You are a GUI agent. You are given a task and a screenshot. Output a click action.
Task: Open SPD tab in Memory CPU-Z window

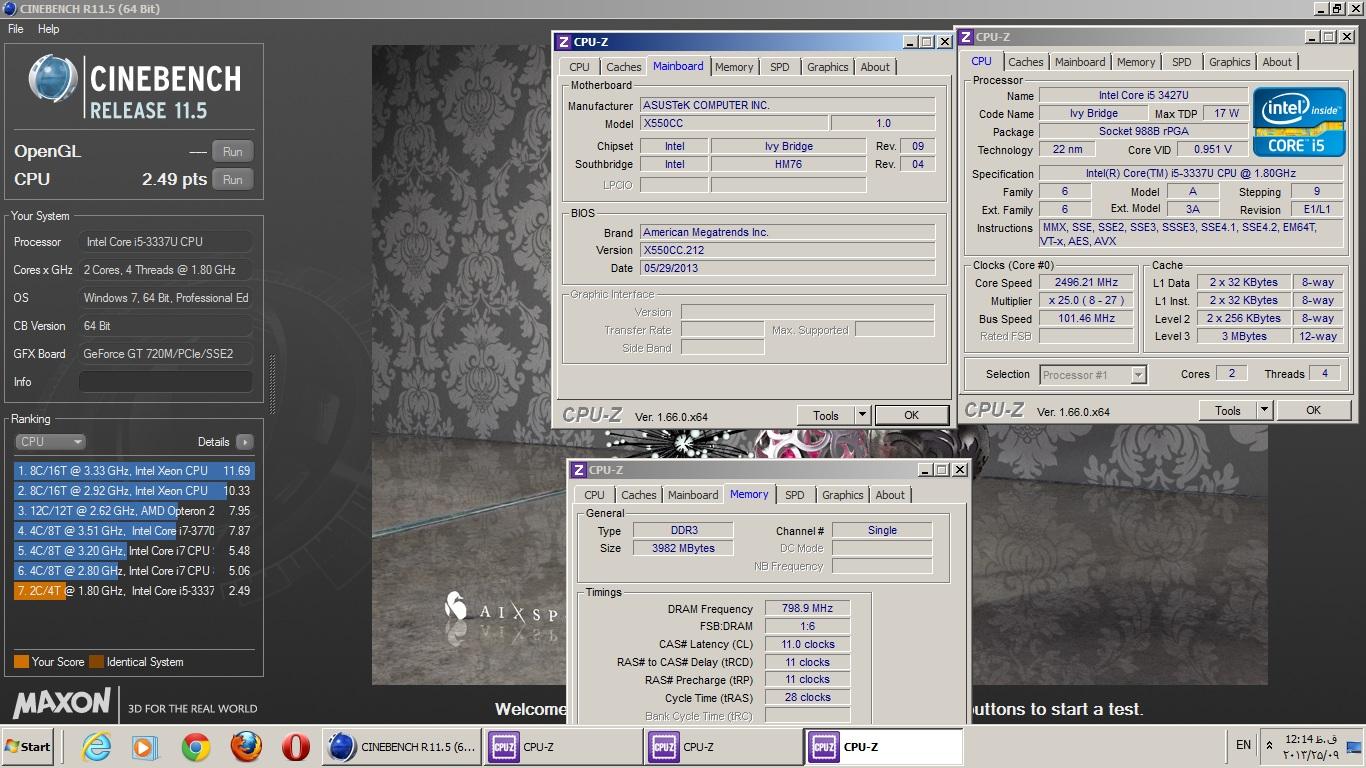point(795,495)
